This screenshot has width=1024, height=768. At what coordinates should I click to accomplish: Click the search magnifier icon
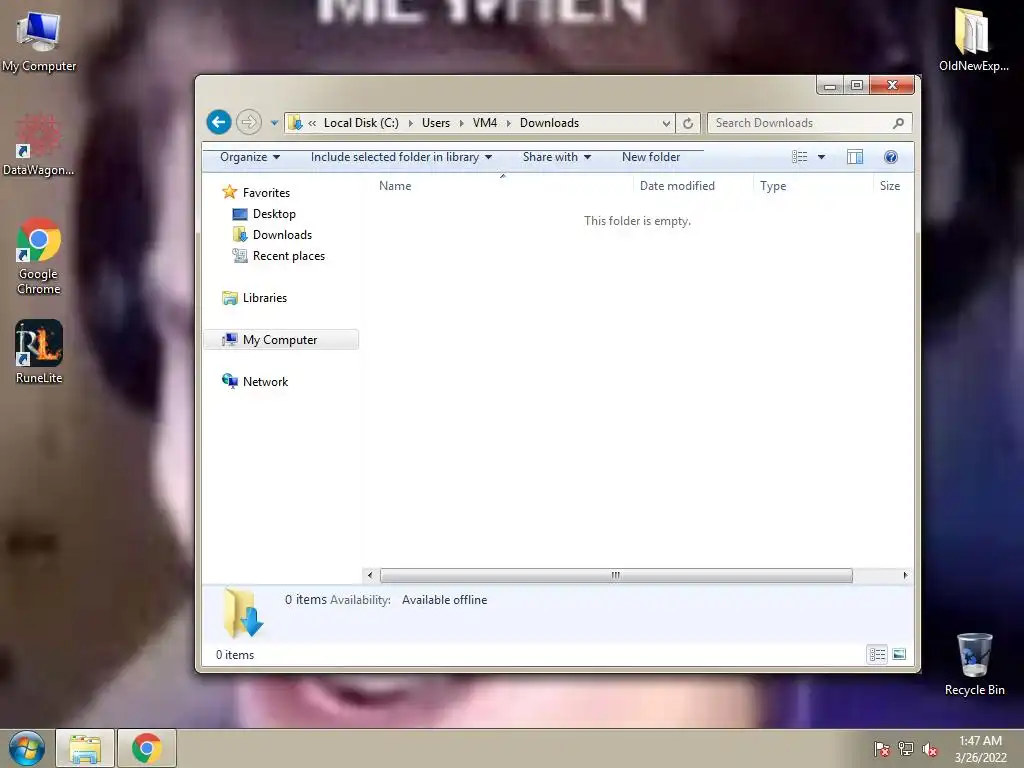coord(899,123)
